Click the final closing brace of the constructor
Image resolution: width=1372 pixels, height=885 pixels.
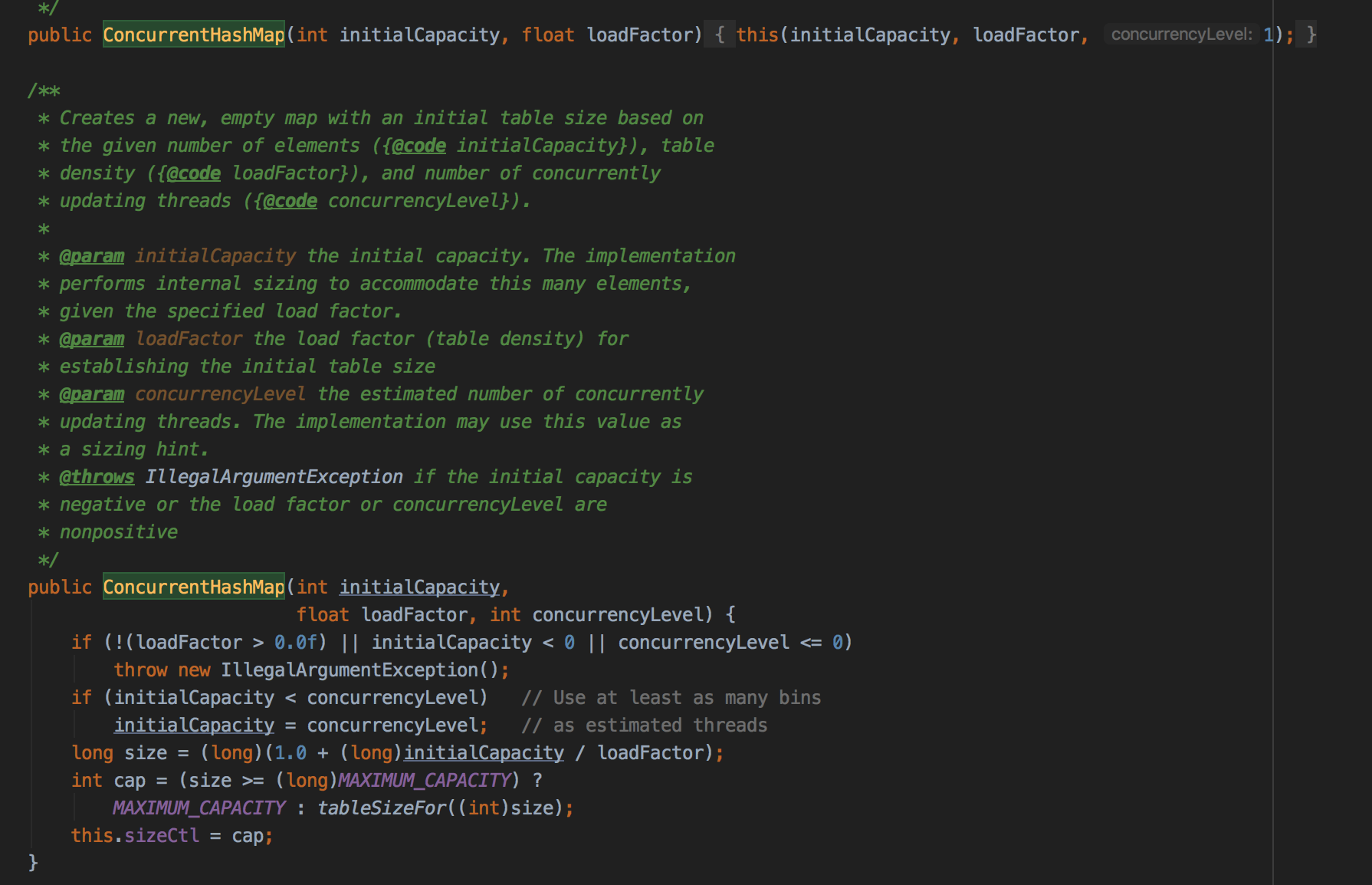(33, 863)
